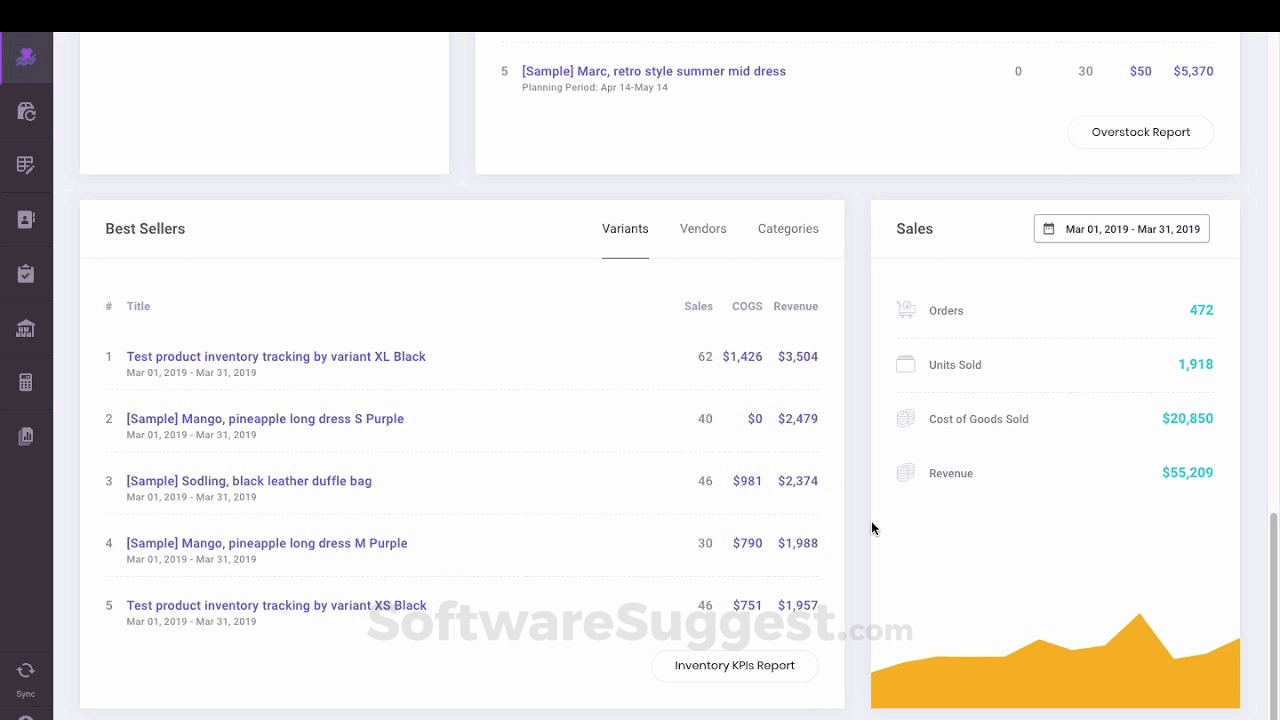Open the Dashboard from the sidebar

point(25,57)
